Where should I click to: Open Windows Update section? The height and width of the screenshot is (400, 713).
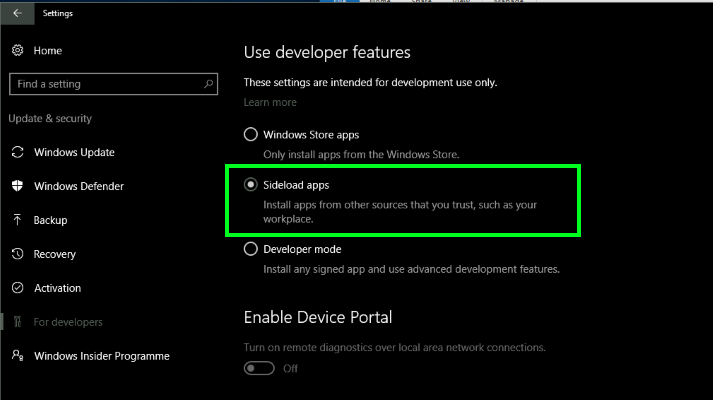coord(74,152)
